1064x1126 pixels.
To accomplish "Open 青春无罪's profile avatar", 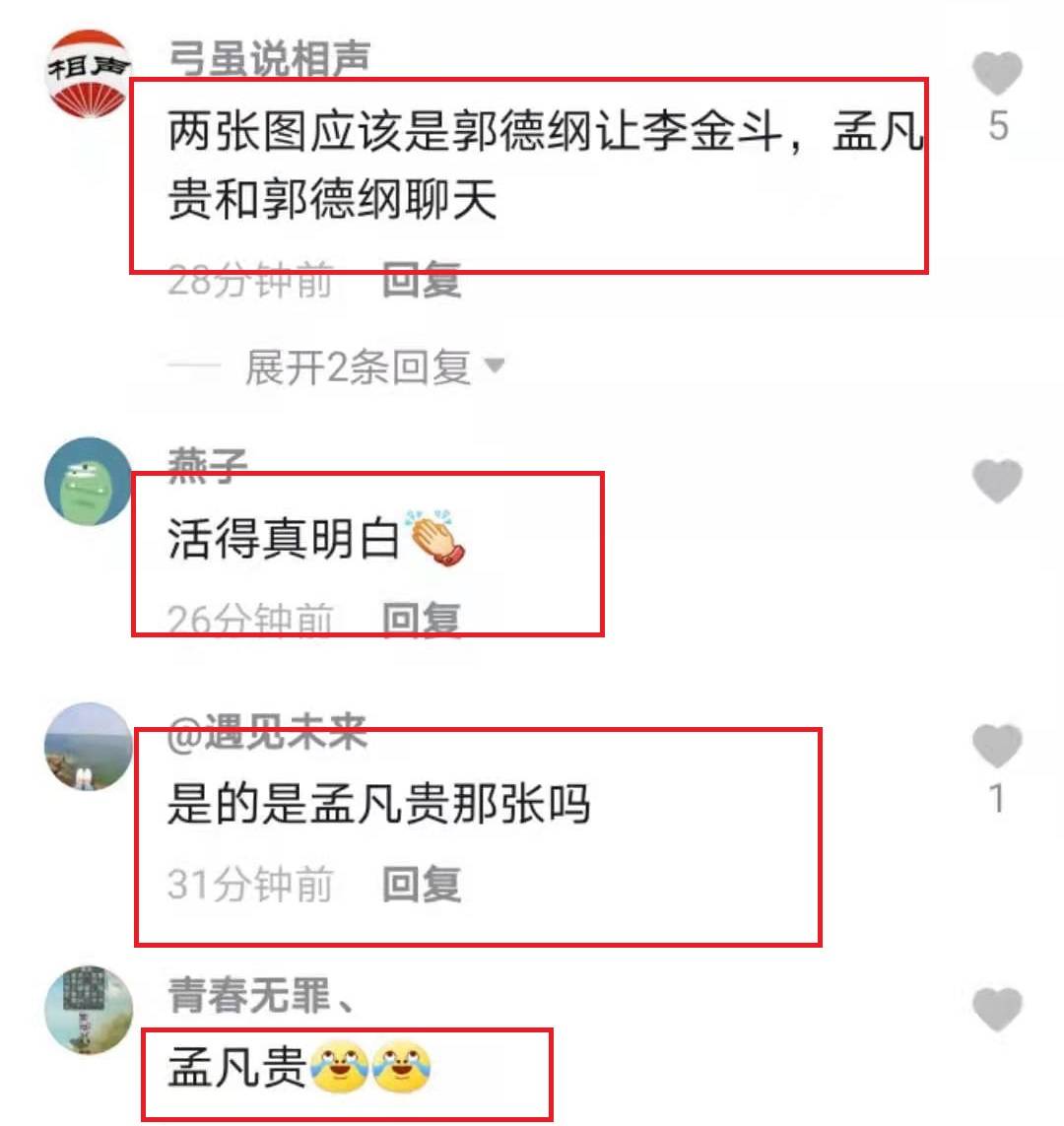I will click(89, 1010).
